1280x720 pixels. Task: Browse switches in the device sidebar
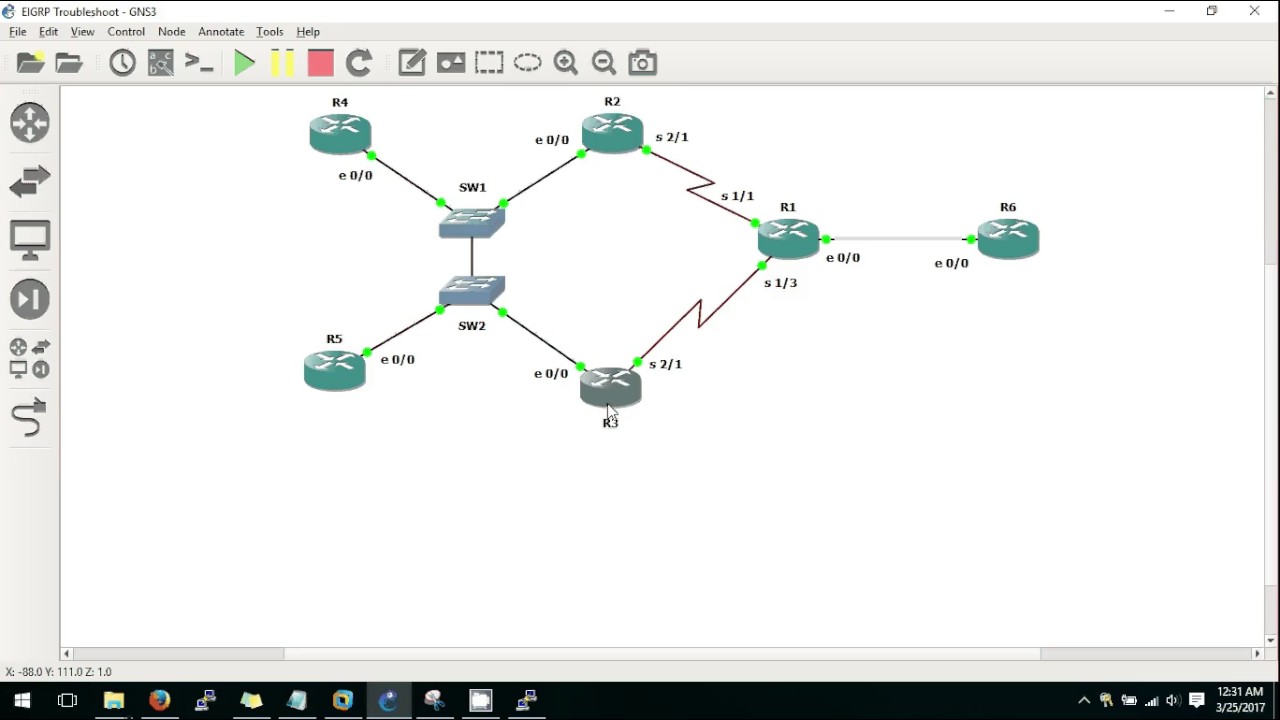(x=30, y=182)
